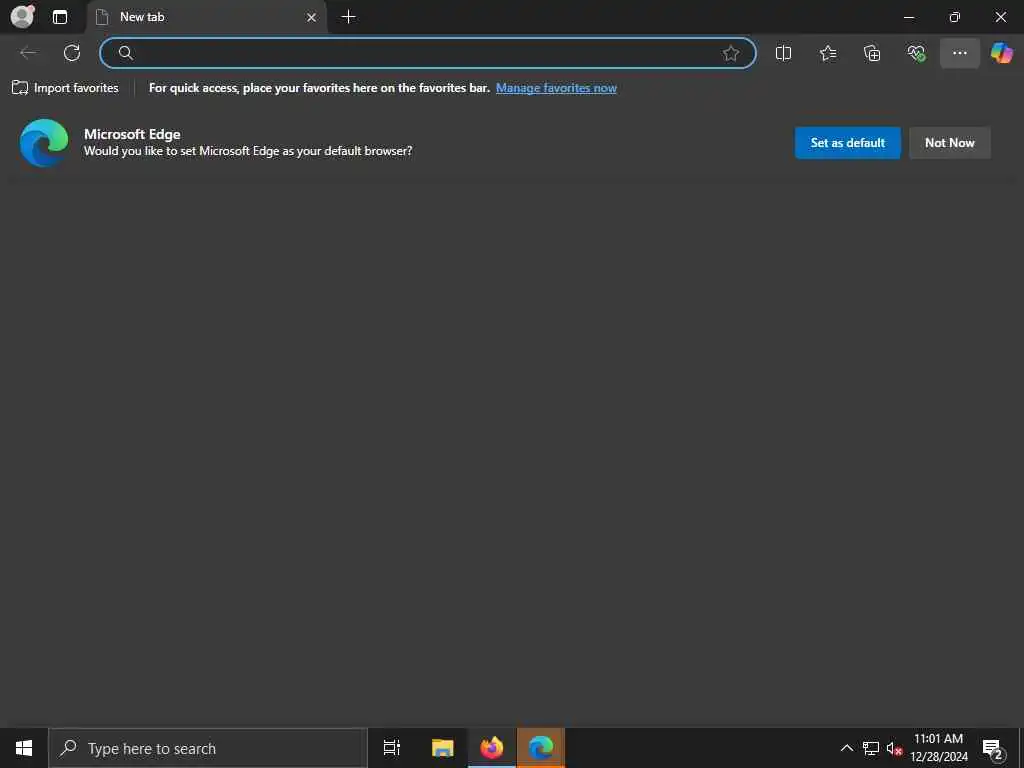
Task: Click Set as default button
Action: (x=848, y=142)
